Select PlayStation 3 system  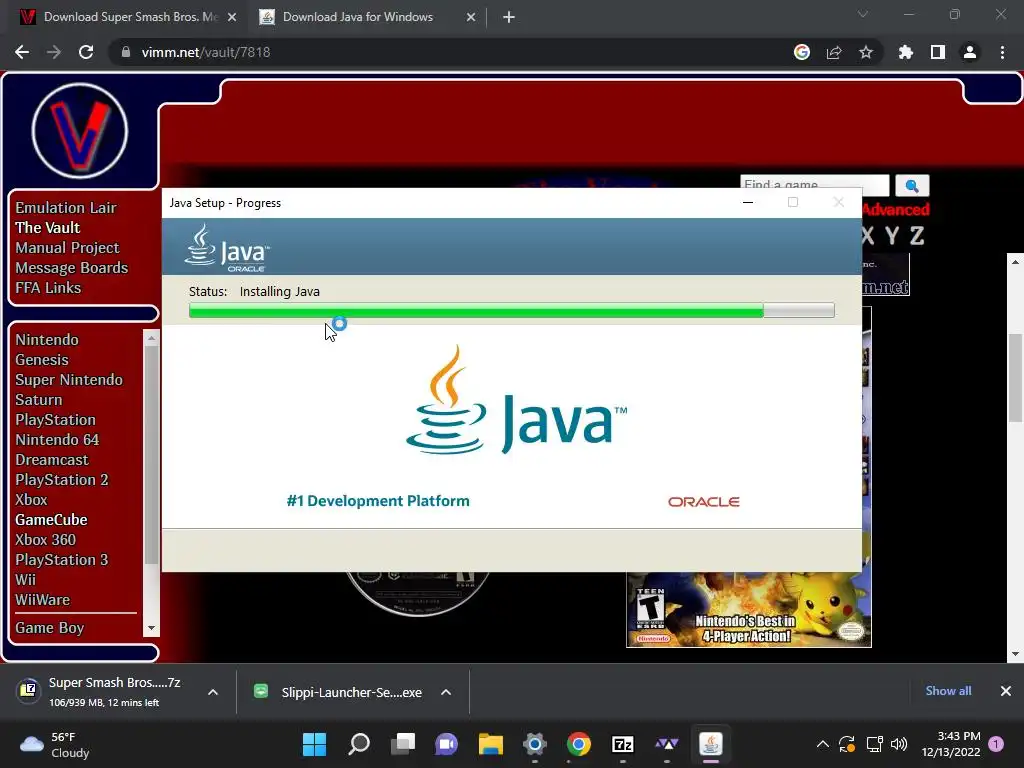[62, 560]
